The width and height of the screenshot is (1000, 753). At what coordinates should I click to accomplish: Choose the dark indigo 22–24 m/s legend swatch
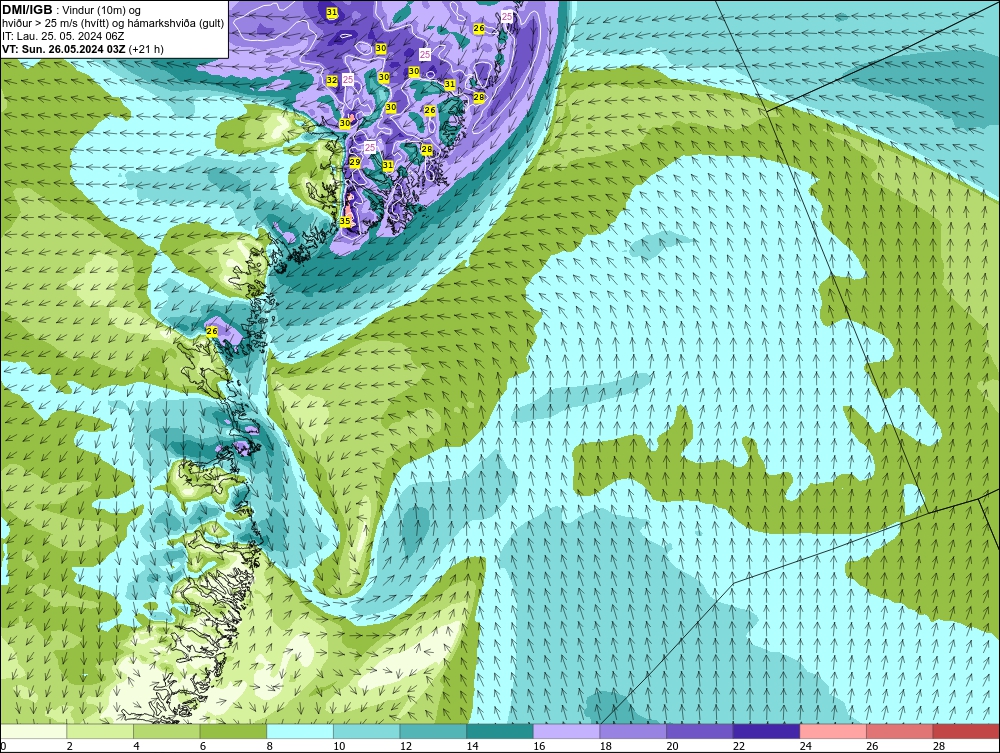pos(766,731)
